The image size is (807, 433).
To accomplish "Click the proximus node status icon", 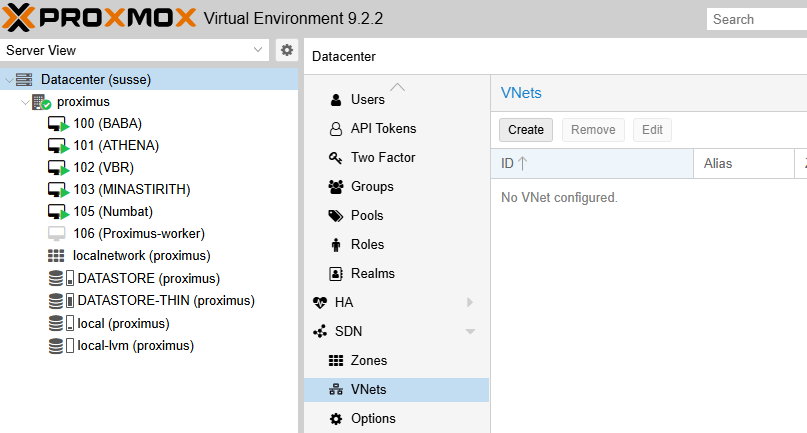I will pyautogui.click(x=41, y=102).
